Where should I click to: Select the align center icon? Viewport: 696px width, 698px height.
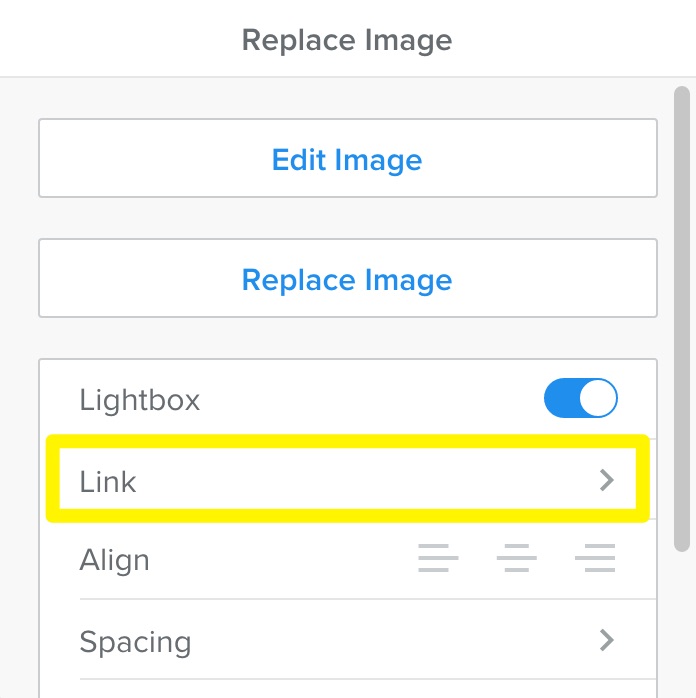(x=516, y=560)
